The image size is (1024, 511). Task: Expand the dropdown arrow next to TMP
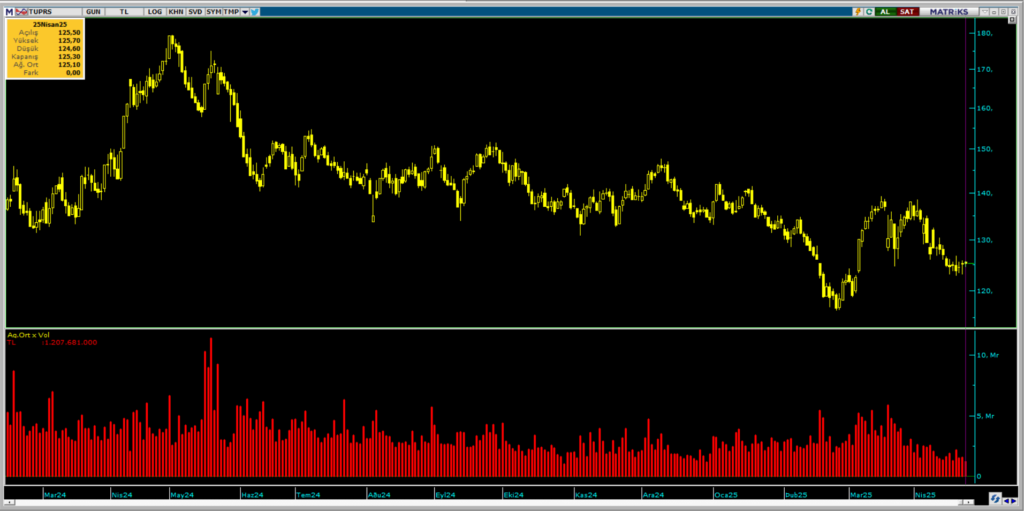coord(245,12)
